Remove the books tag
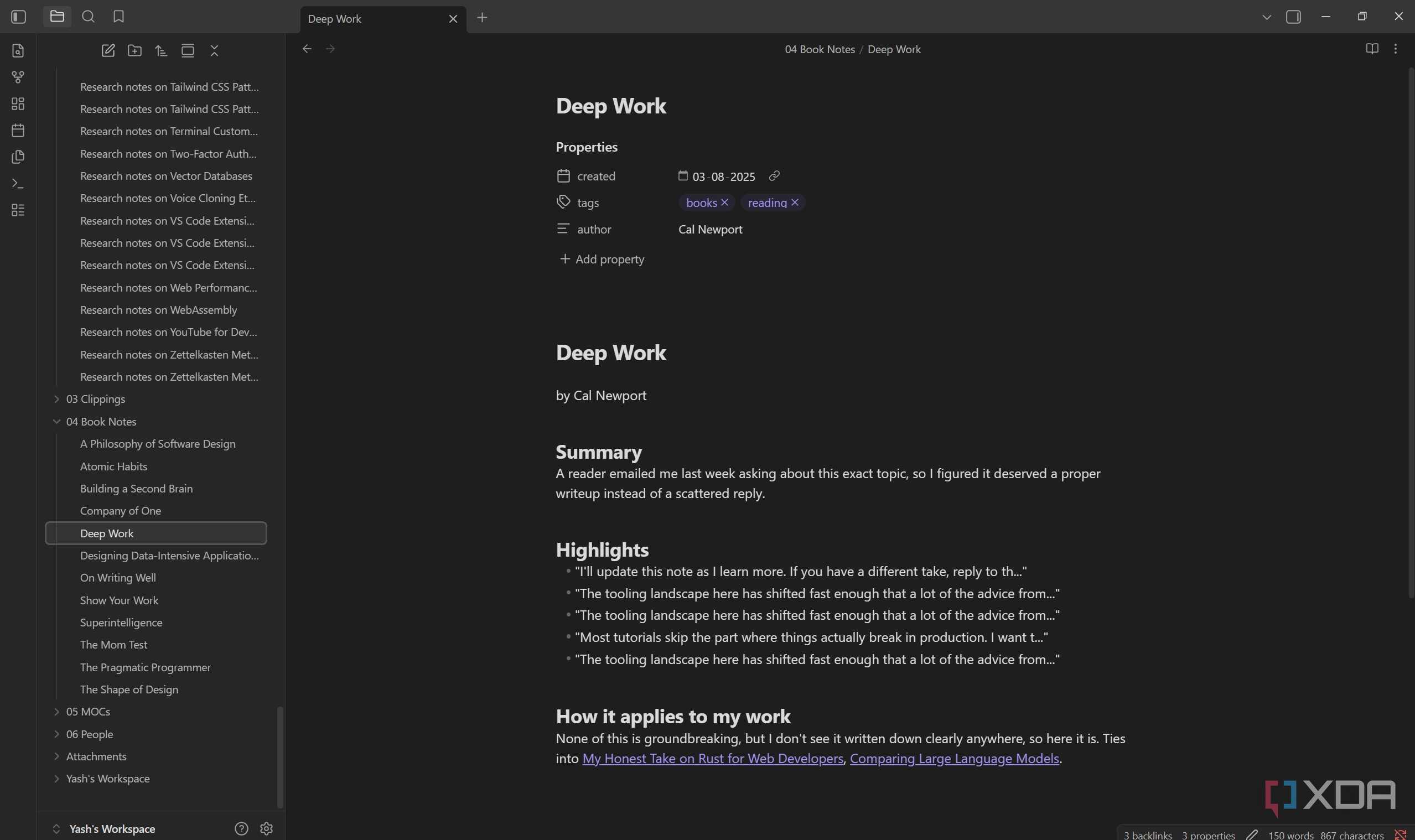 tap(724, 202)
